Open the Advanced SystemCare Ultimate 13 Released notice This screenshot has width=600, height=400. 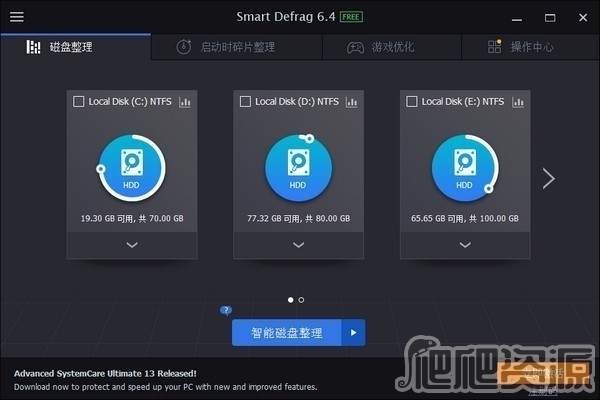click(x=105, y=374)
